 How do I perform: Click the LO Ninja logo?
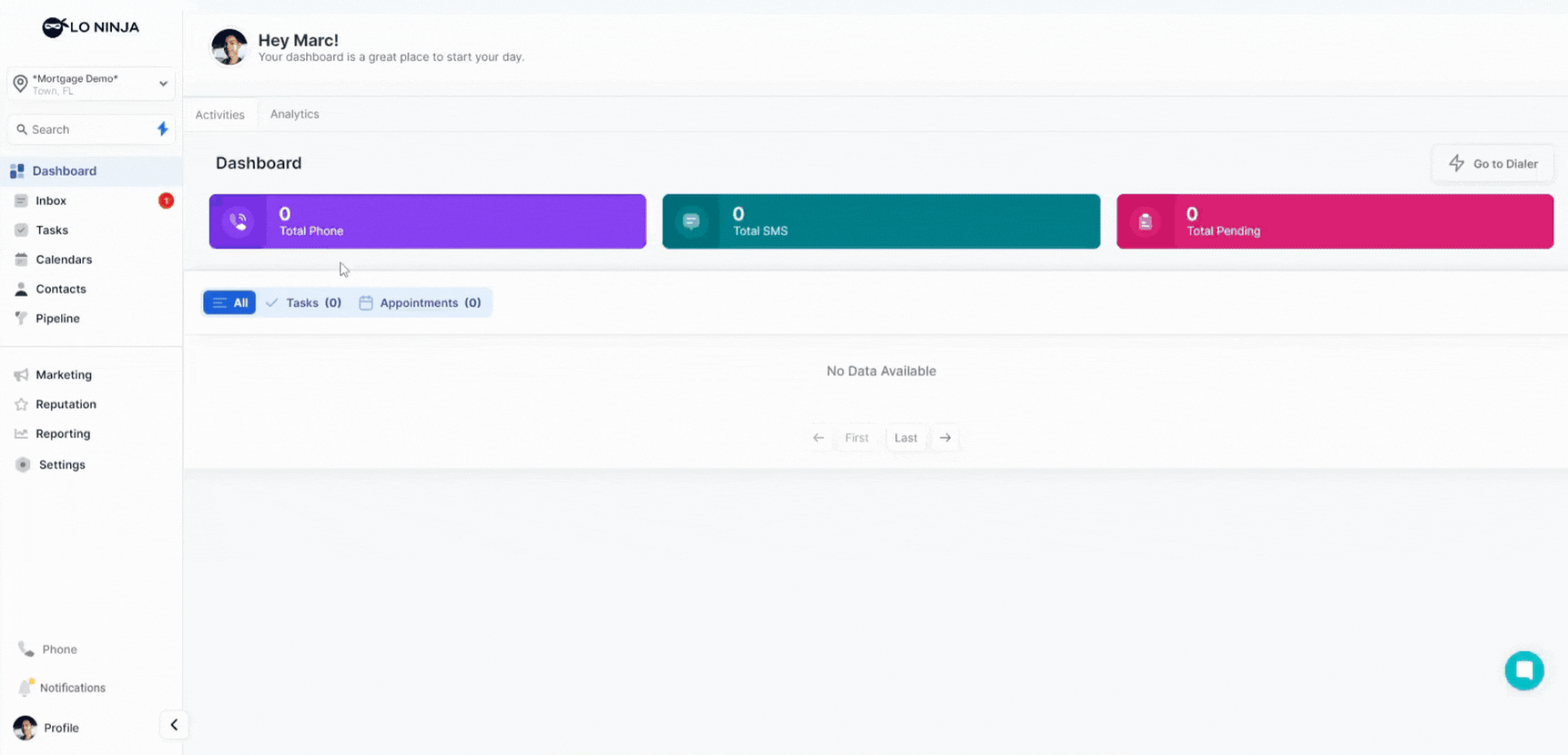(x=91, y=28)
